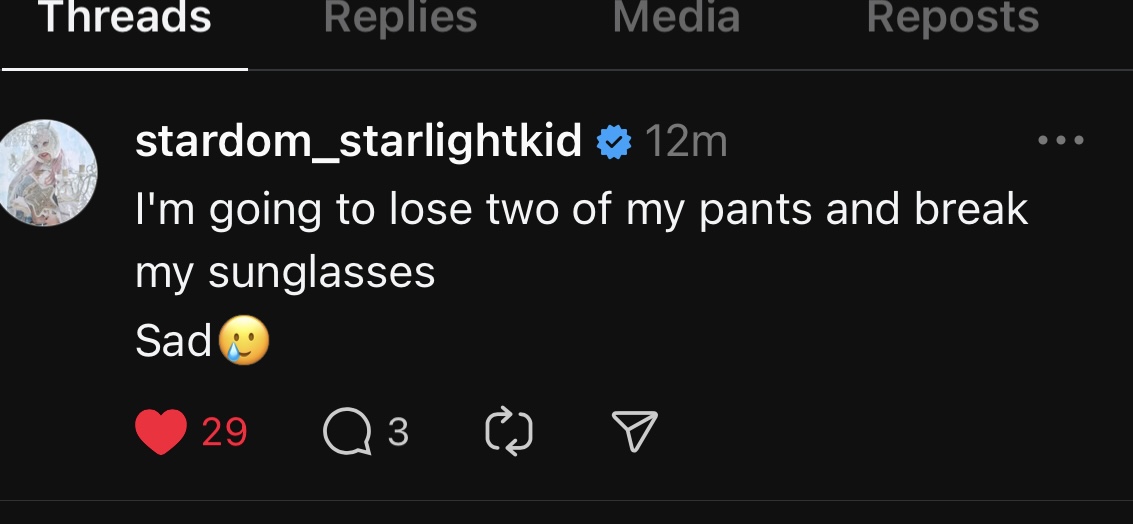Click the word "pants" in the post

(x=739, y=210)
